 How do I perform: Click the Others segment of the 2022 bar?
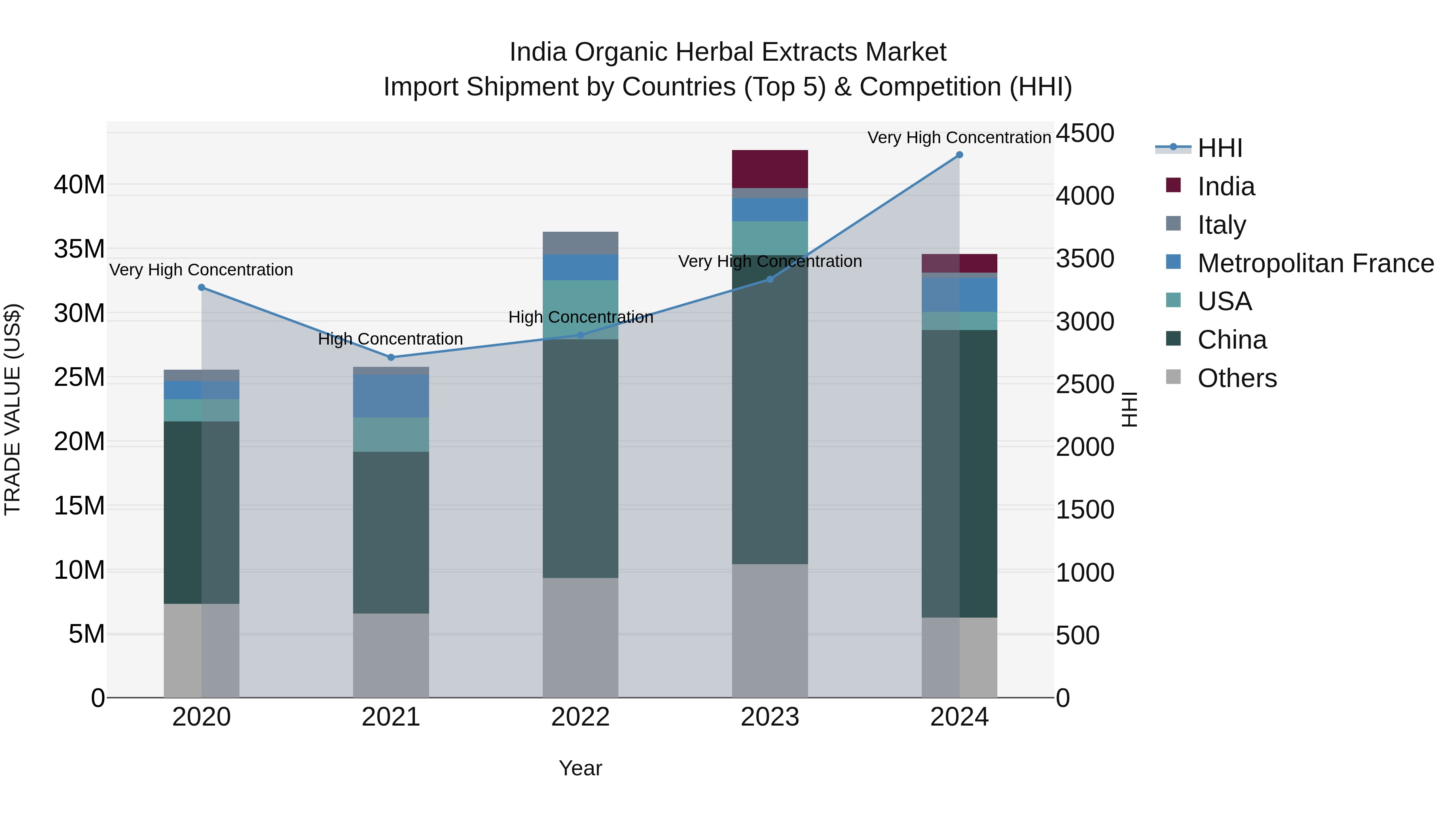(x=580, y=637)
